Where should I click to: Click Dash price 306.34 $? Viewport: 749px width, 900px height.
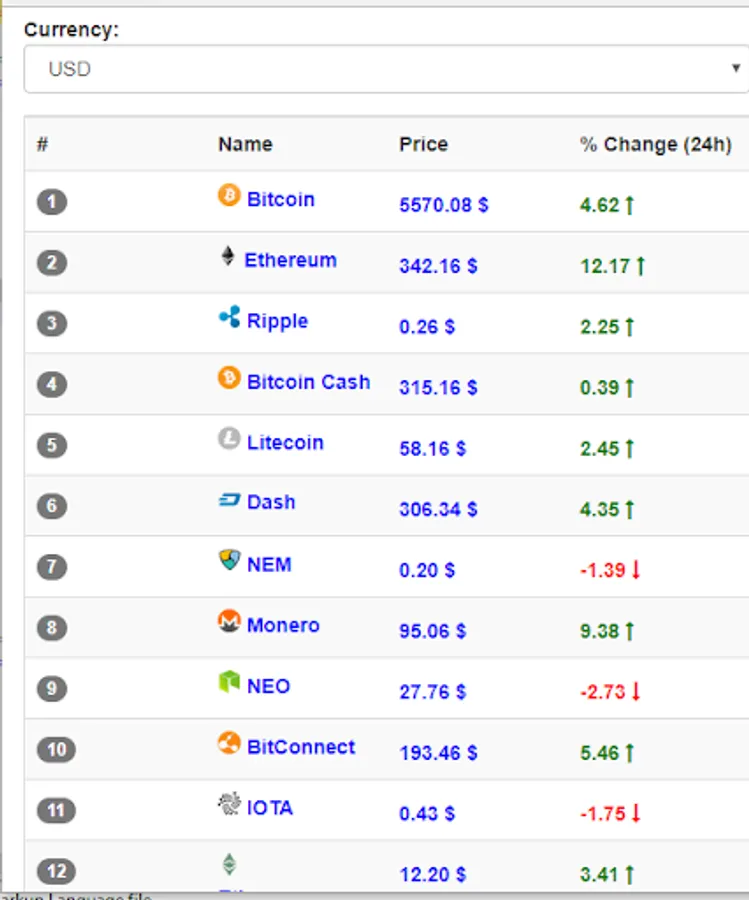[x=438, y=509]
